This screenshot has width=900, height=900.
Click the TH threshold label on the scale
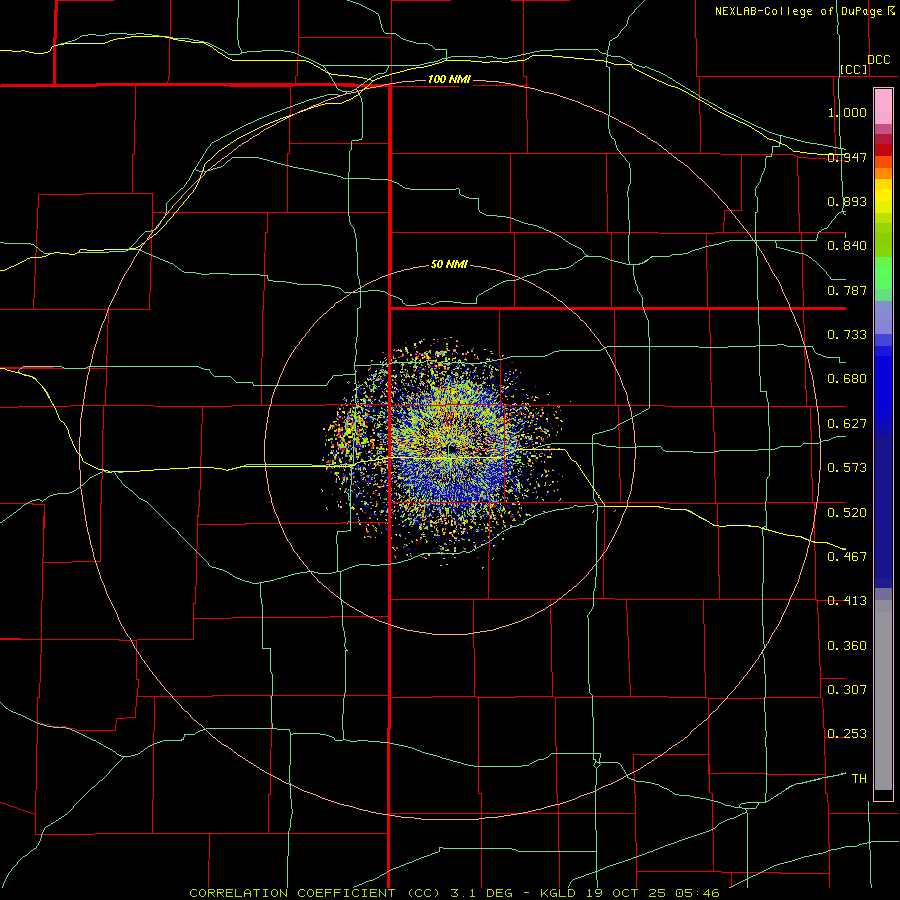pos(859,779)
